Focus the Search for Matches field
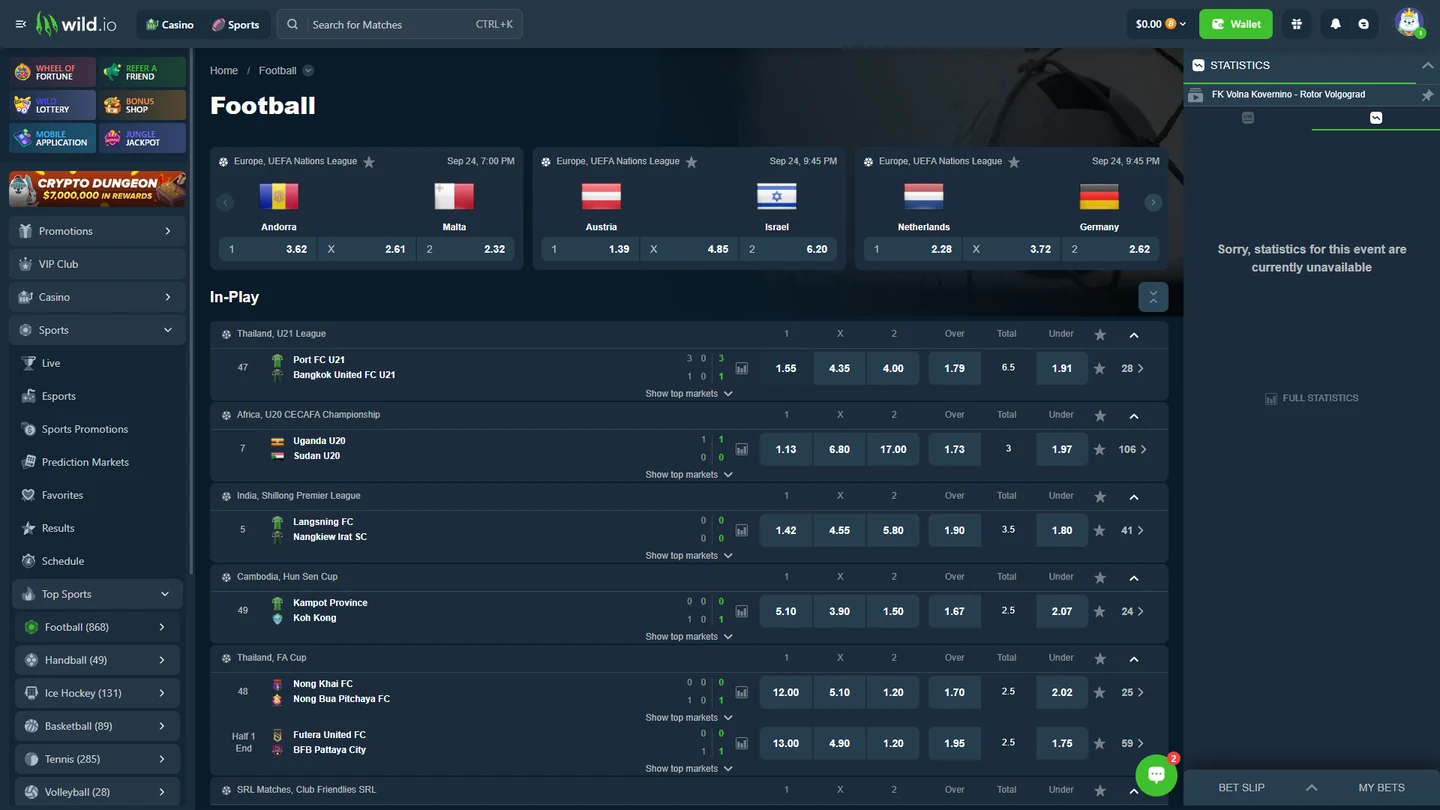Viewport: 1440px width, 810px height. [400, 24]
